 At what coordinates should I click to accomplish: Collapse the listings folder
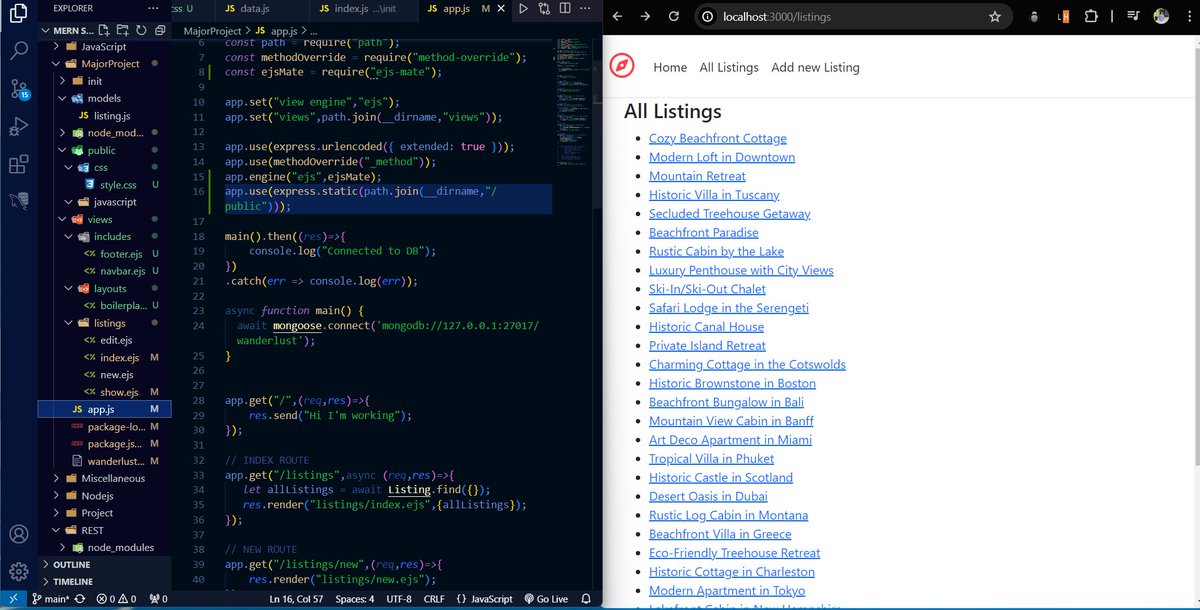(x=103, y=323)
